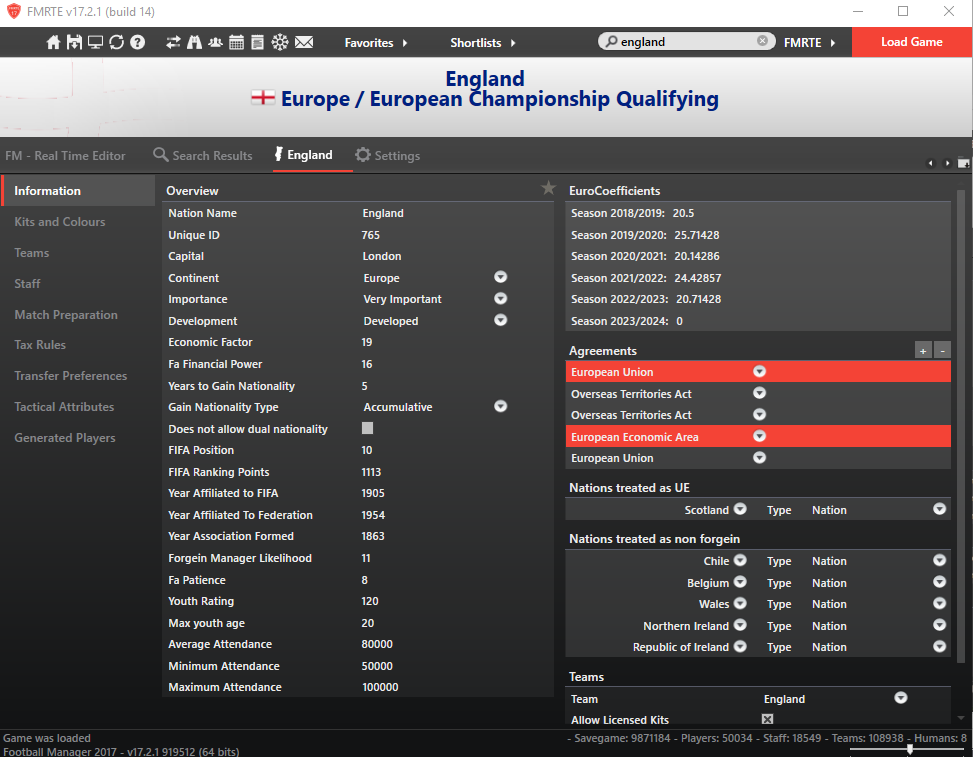This screenshot has width=973, height=757.
Task: Open the Republic of Ireland nation dropdown
Action: click(740, 647)
